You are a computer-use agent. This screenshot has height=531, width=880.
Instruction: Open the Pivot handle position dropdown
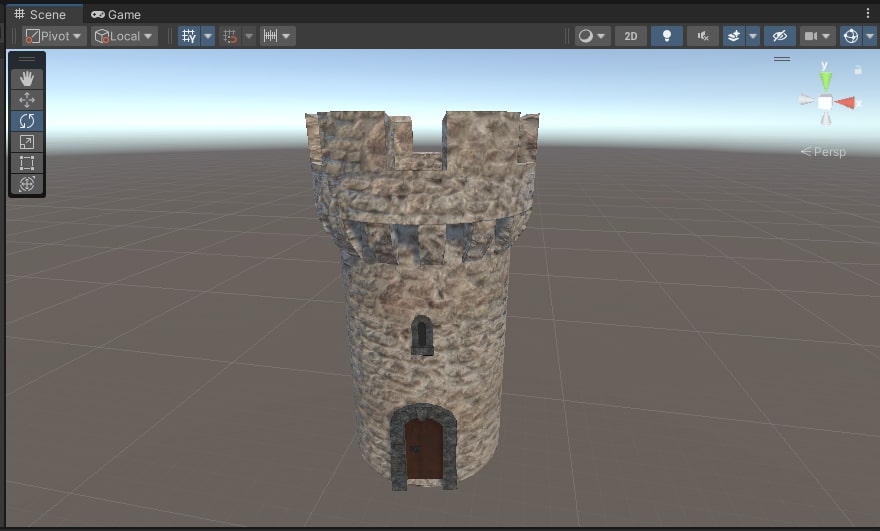pos(54,36)
